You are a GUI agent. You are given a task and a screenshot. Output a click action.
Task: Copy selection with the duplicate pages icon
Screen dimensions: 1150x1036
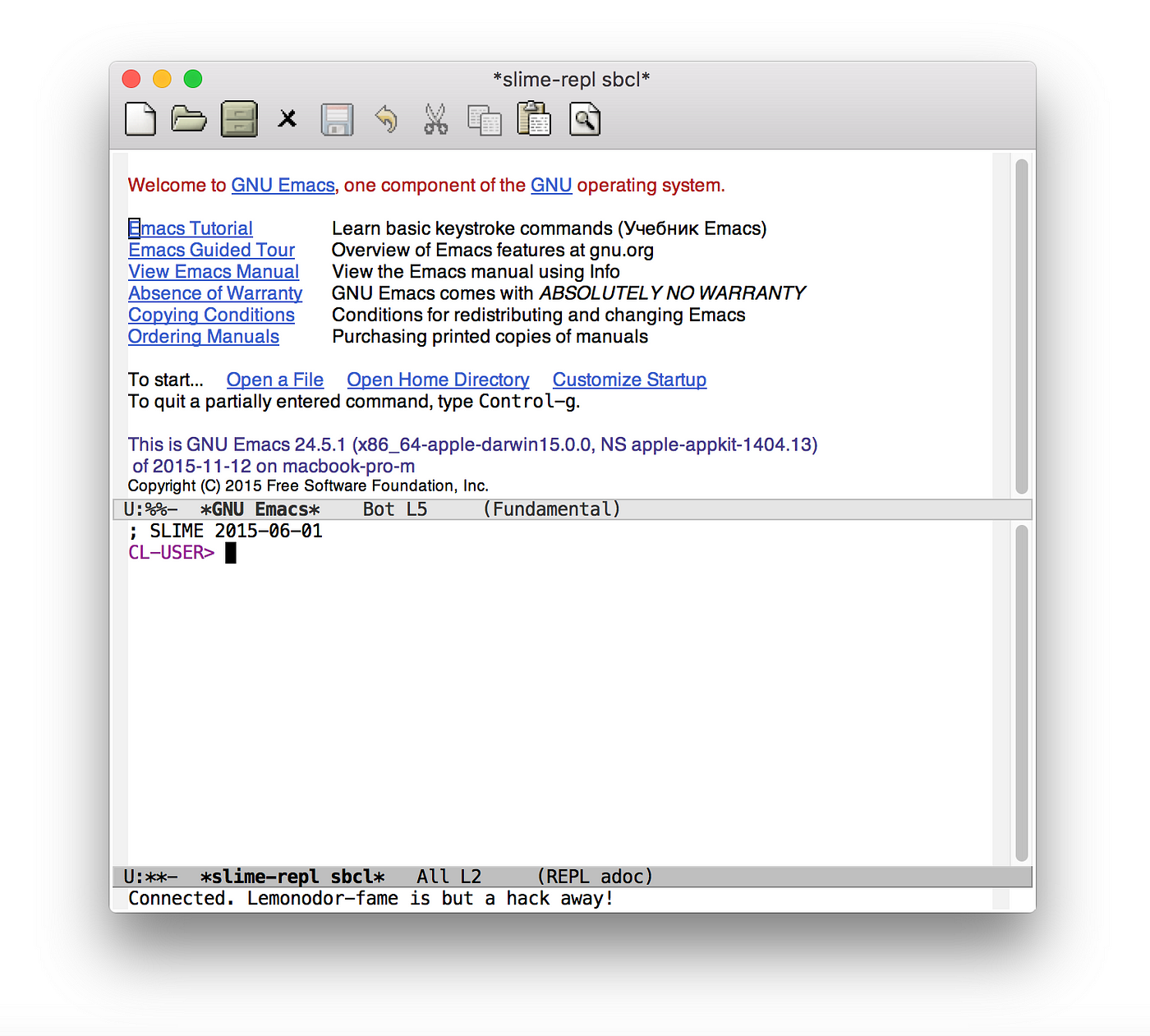[x=485, y=120]
